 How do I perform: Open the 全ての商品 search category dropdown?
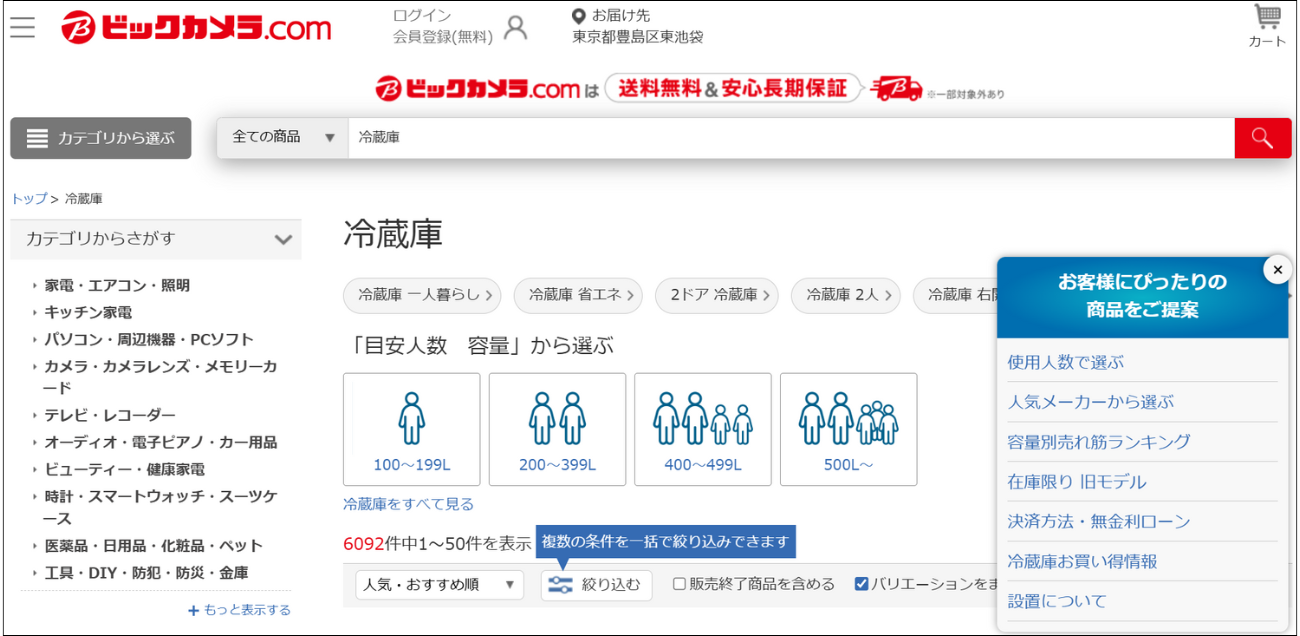[x=283, y=138]
